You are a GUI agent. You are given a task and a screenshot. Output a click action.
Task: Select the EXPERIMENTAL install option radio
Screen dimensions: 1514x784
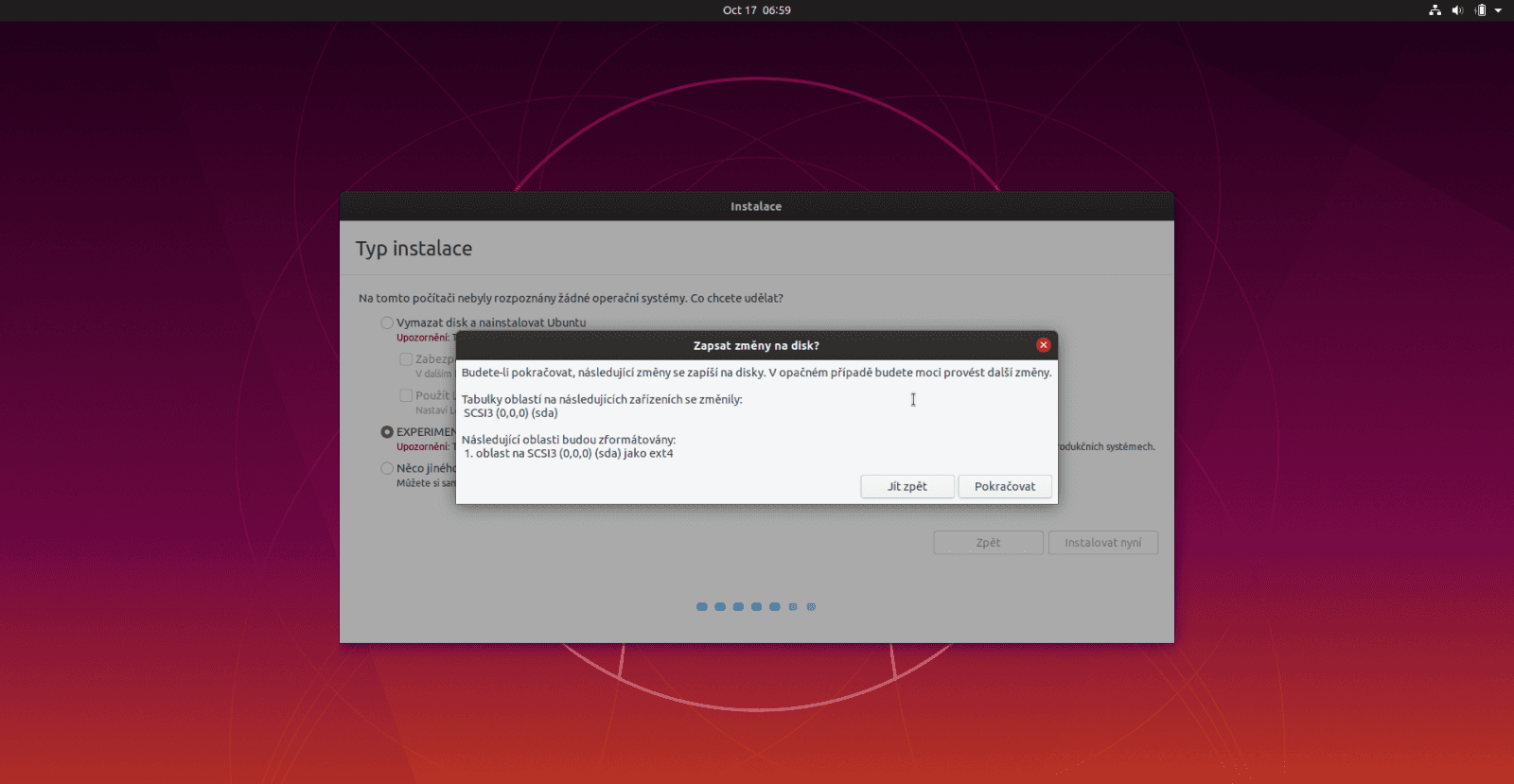387,432
